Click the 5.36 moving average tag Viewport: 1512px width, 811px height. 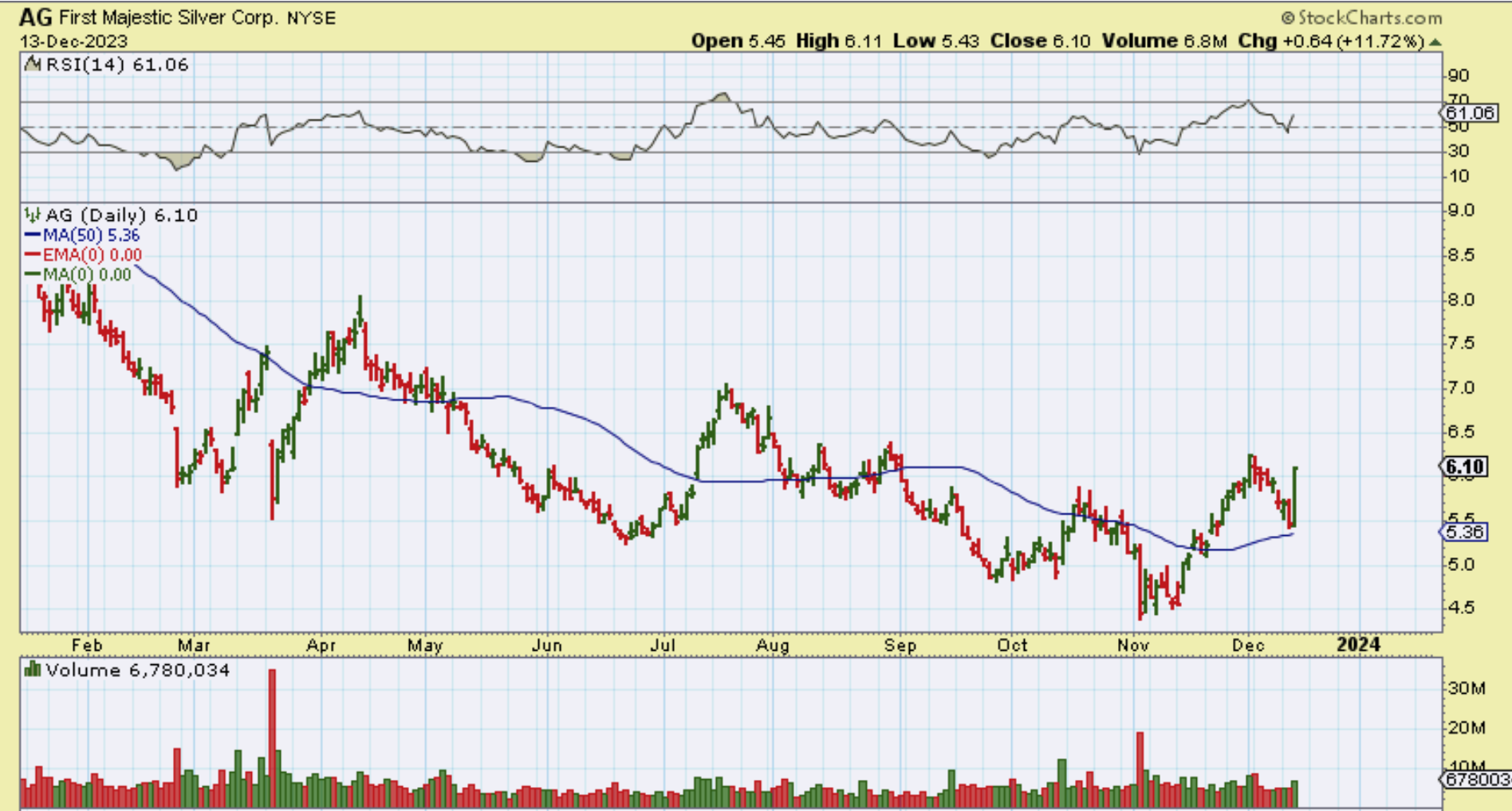click(x=1464, y=531)
